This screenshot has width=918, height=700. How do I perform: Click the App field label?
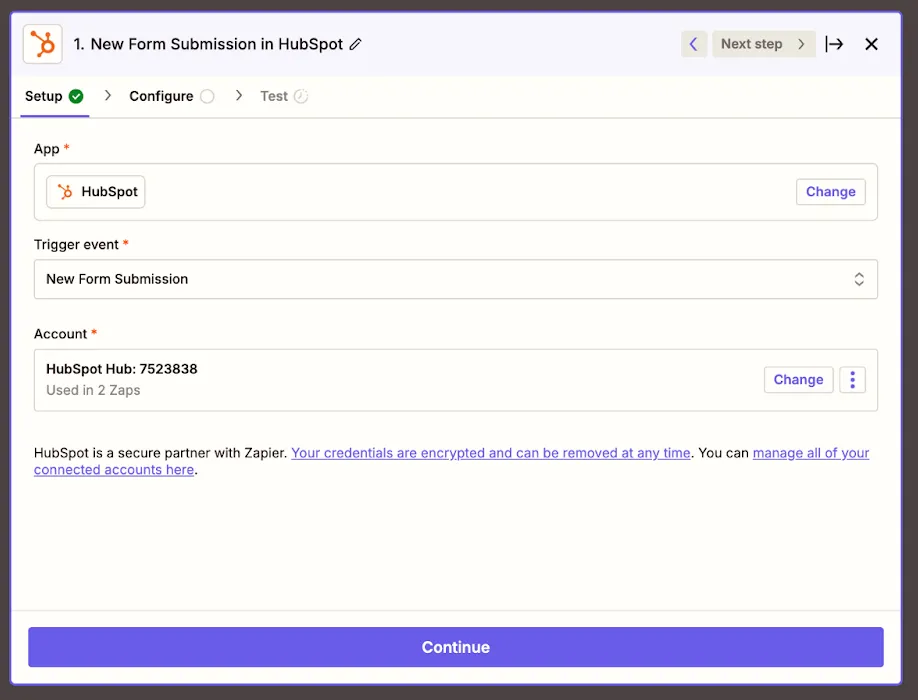pos(47,149)
